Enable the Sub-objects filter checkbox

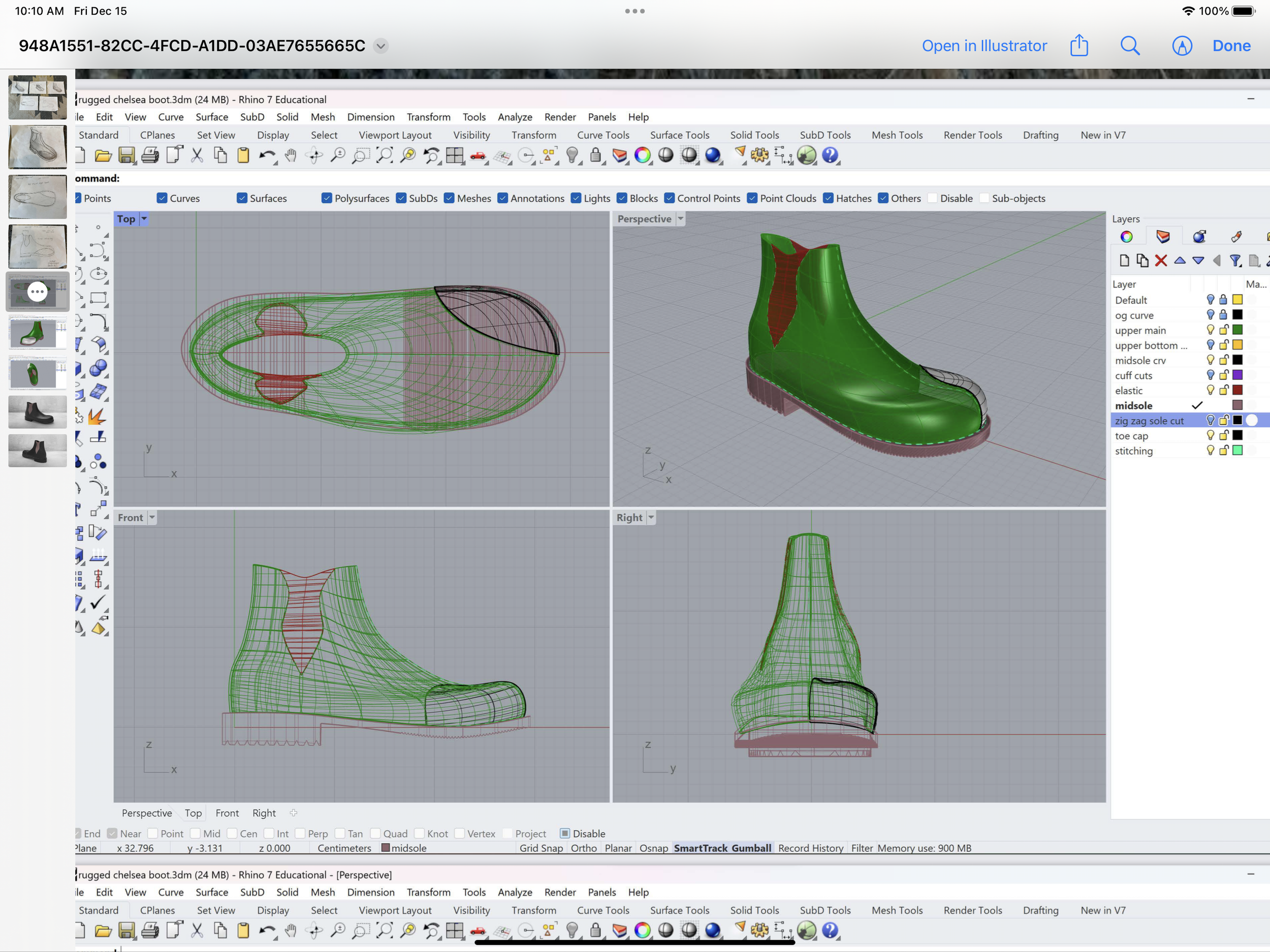pos(984,198)
